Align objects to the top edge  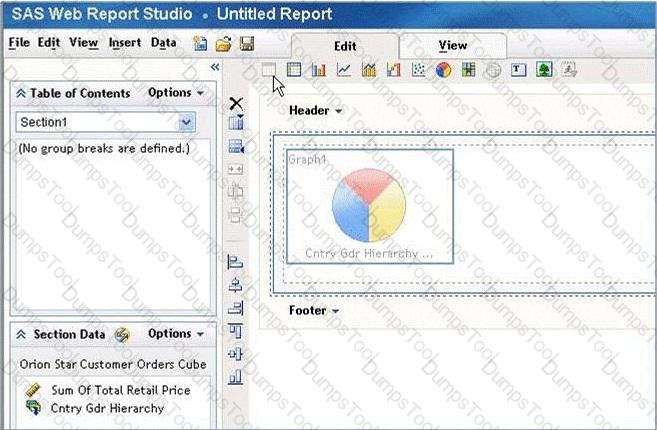(x=235, y=331)
